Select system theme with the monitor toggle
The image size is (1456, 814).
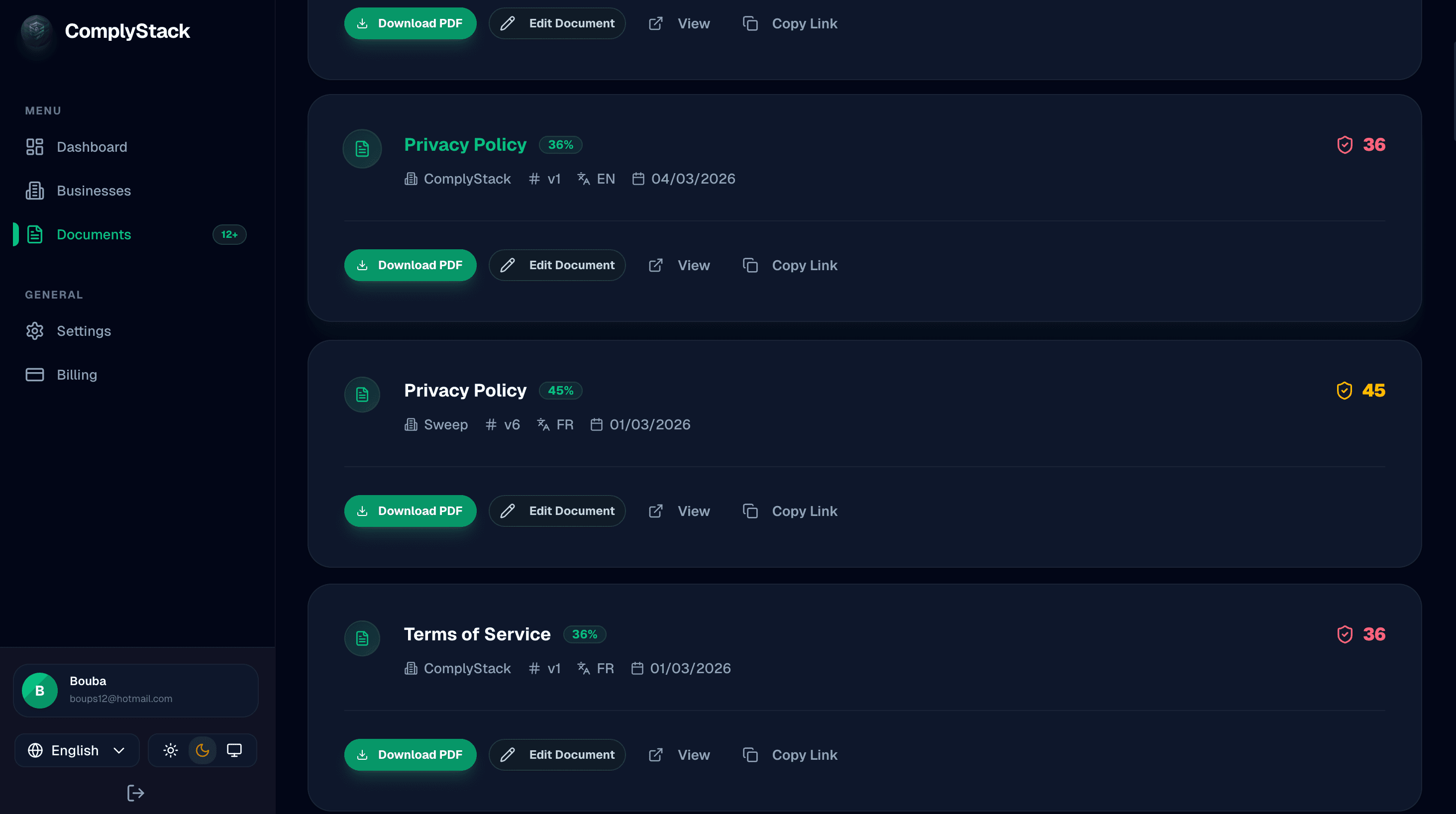coord(234,750)
